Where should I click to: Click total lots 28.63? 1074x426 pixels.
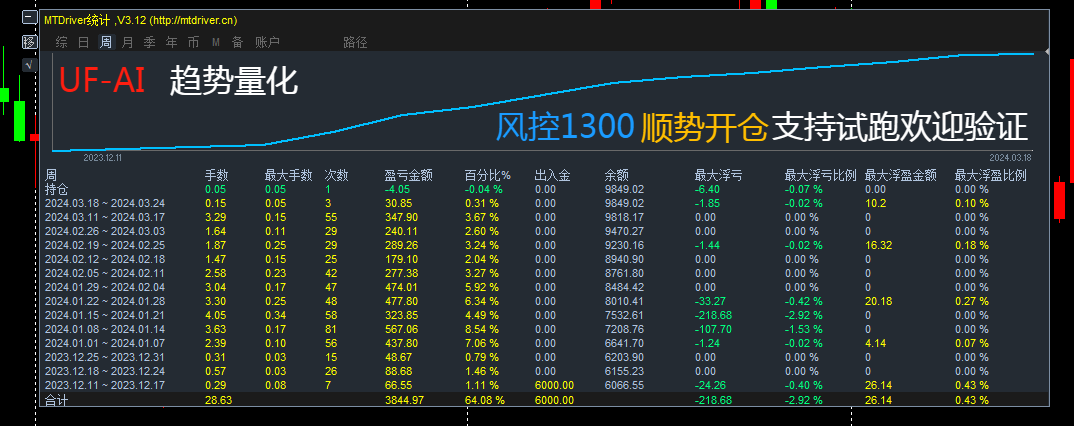click(x=218, y=400)
